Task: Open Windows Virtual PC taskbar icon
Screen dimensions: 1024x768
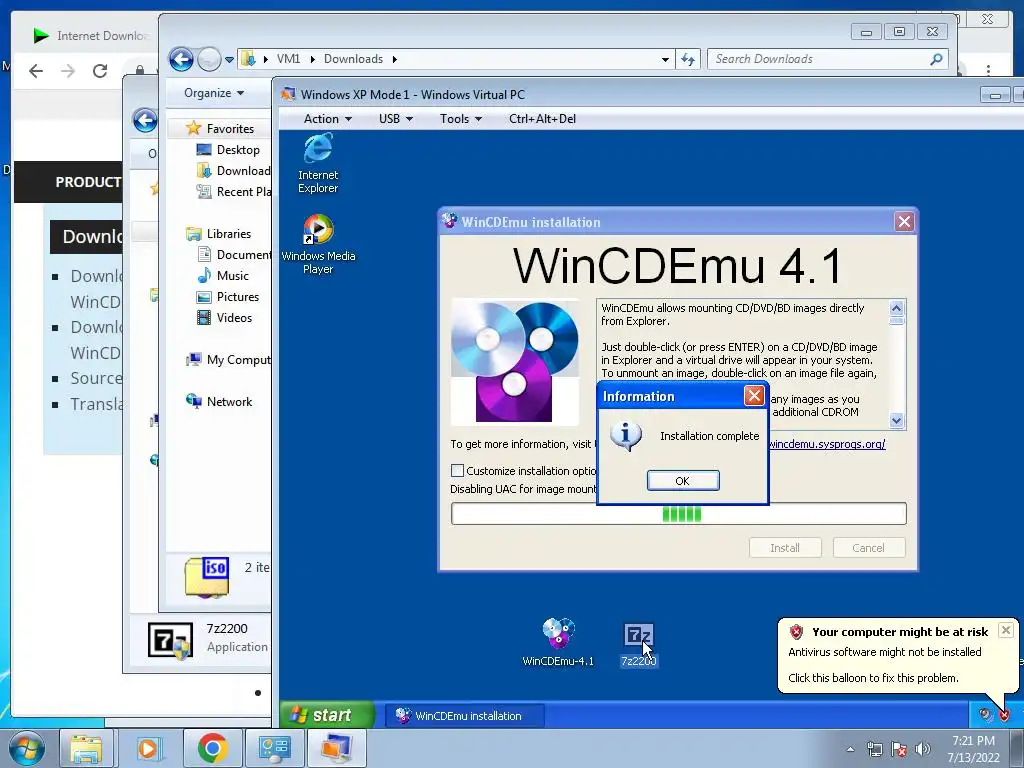Action: [x=336, y=748]
